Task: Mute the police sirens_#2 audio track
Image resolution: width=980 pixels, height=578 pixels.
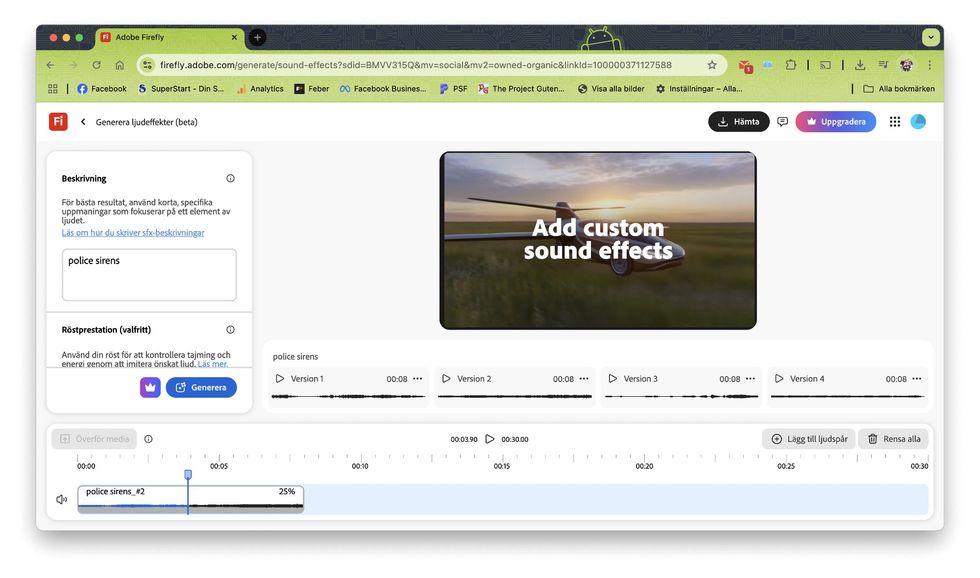Action: 61,499
